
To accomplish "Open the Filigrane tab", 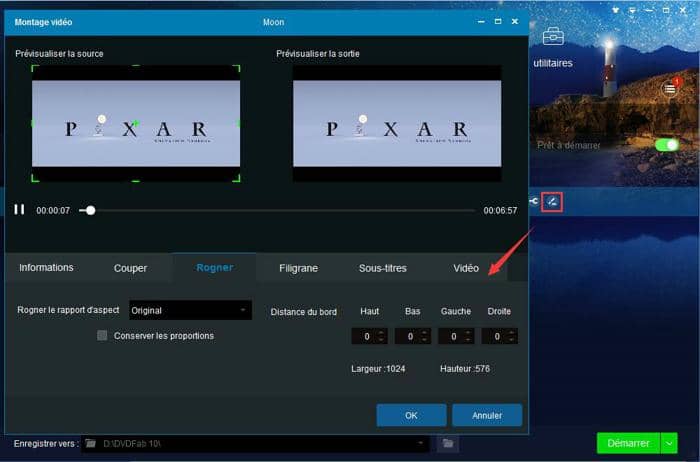I will (x=299, y=268).
